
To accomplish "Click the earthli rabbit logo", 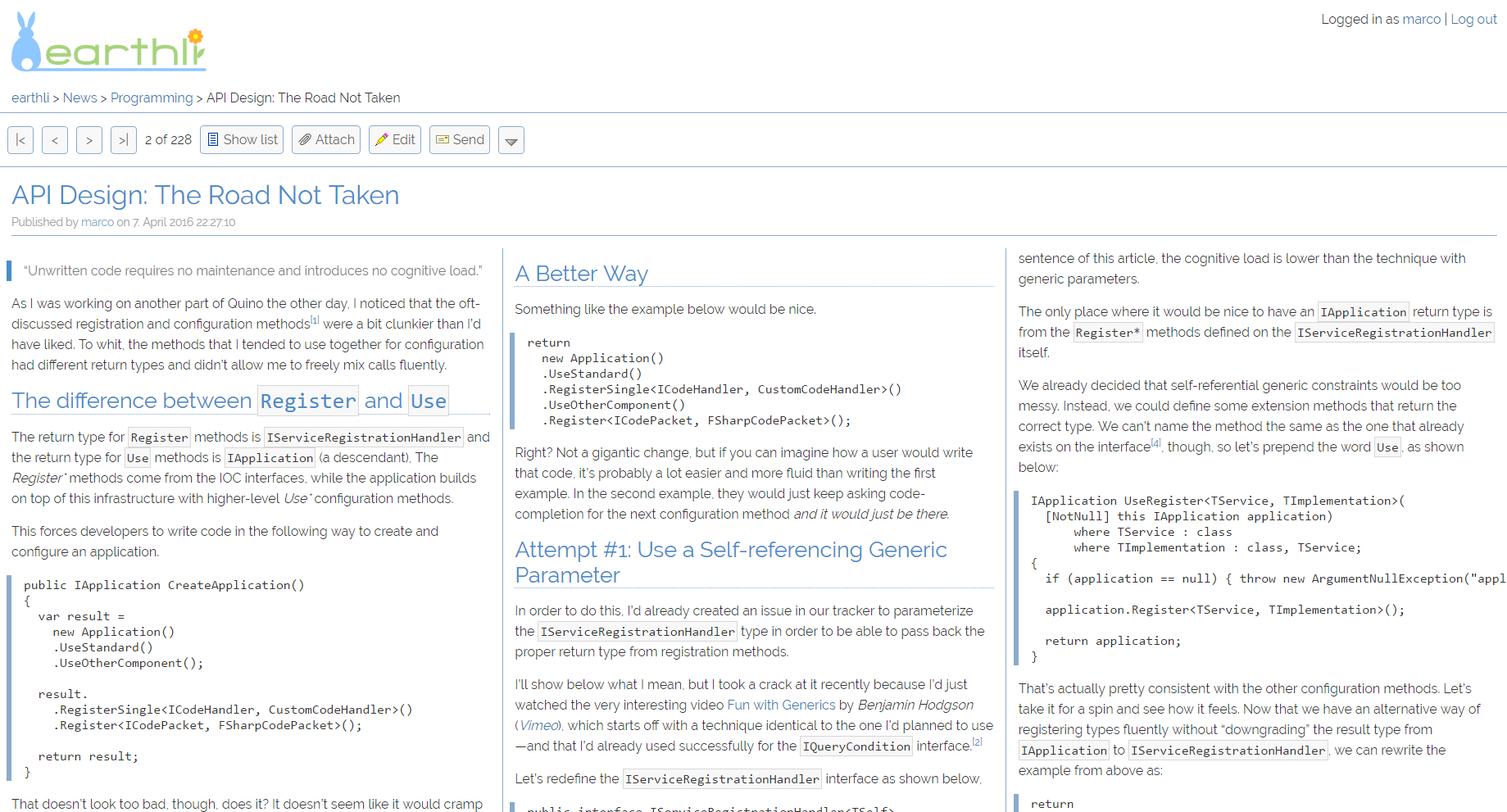I will [108, 42].
